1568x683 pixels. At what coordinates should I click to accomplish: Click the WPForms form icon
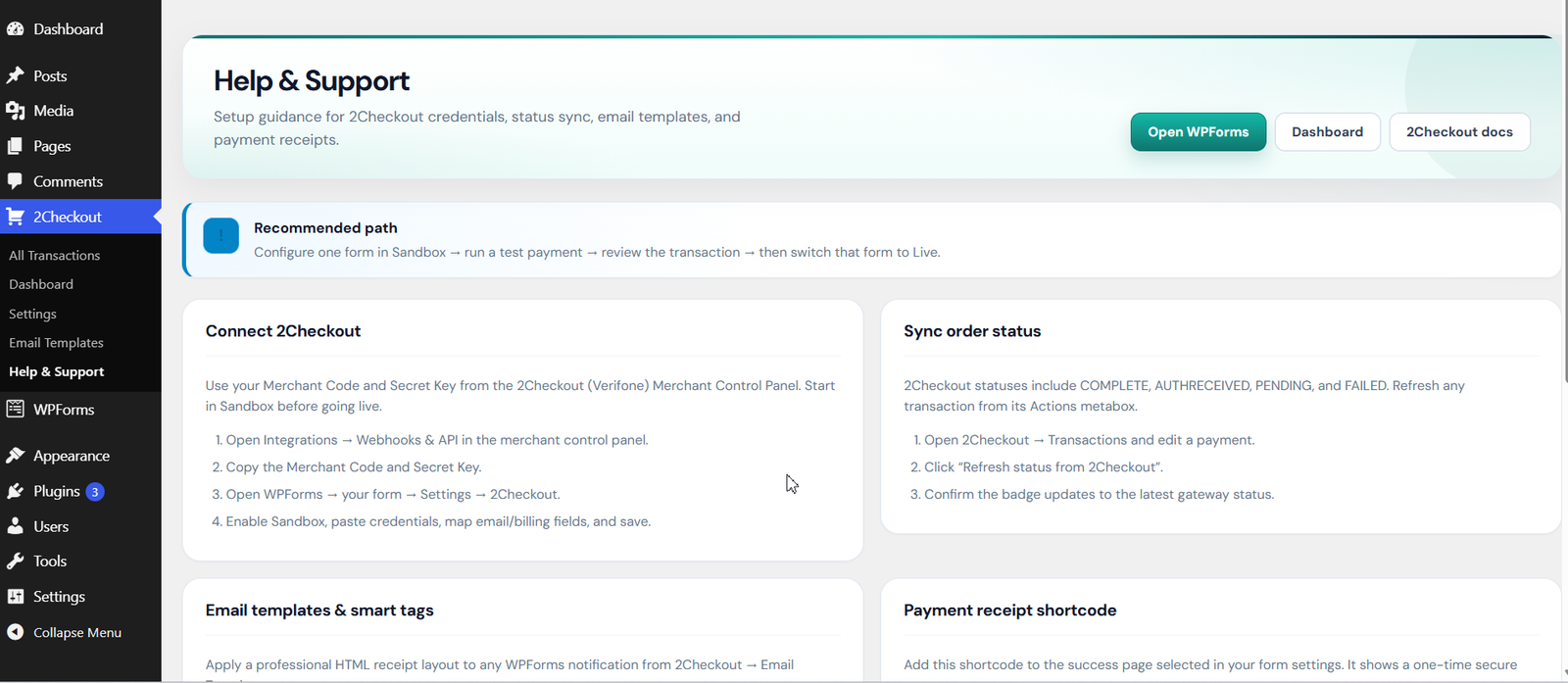pyautogui.click(x=16, y=409)
